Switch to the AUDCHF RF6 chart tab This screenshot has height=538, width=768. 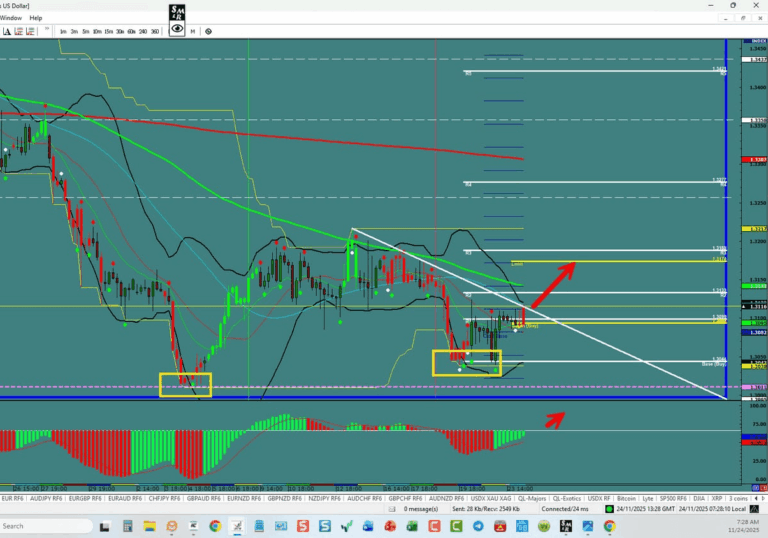(x=364, y=498)
